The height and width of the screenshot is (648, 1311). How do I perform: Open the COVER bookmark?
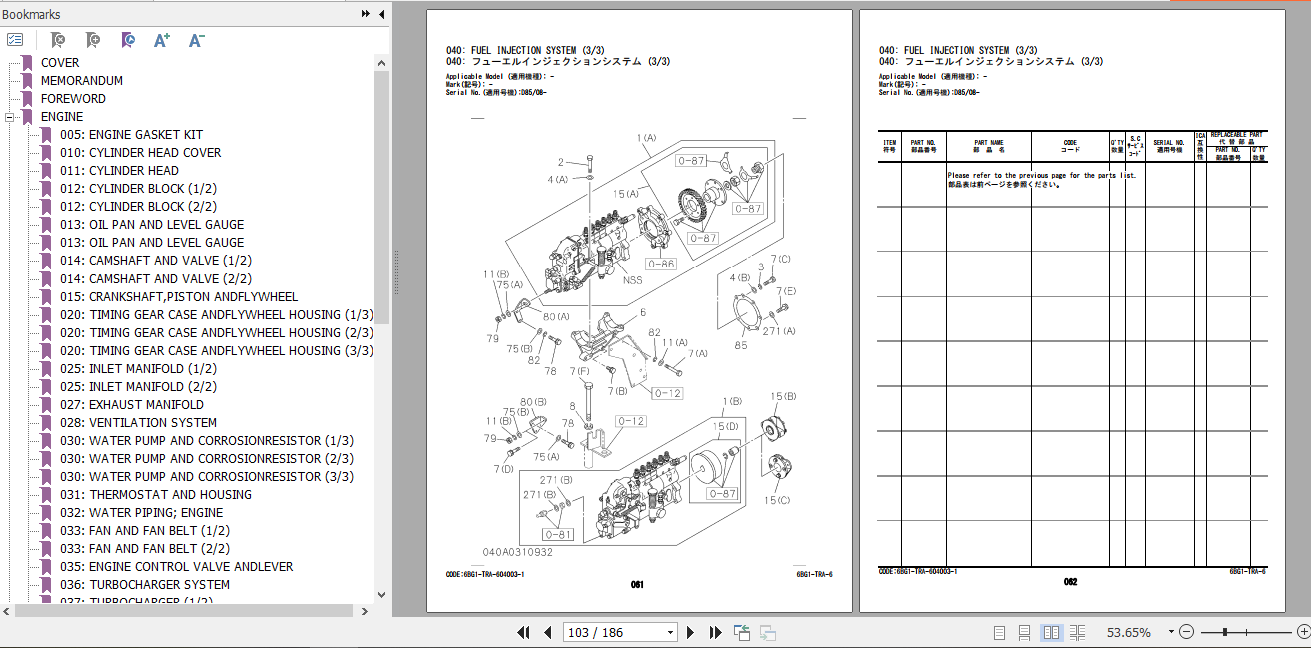pos(60,63)
